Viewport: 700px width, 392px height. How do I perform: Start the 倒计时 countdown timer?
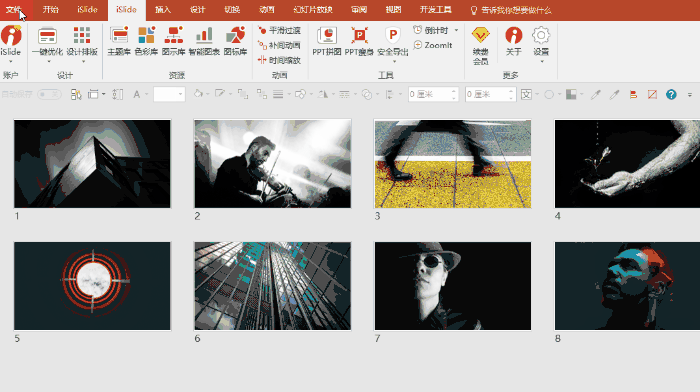(431, 30)
